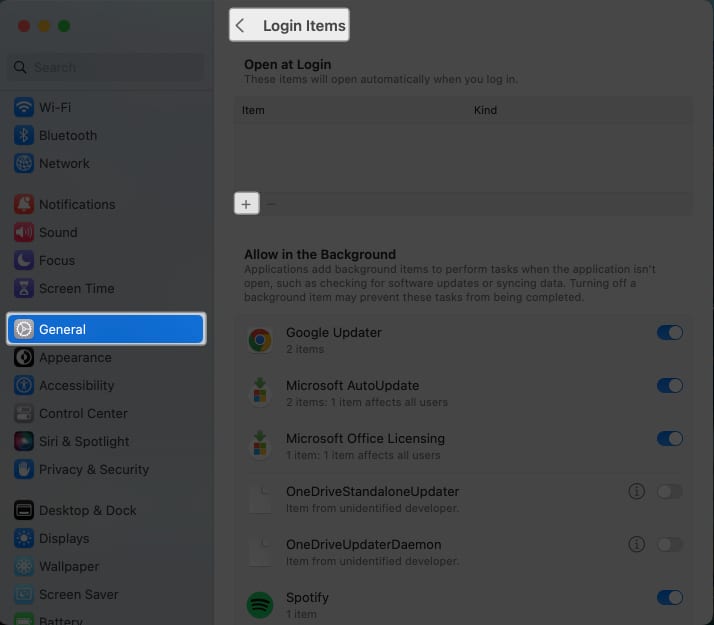Viewport: 714px width, 625px height.
Task: Go back using the Login Items chevron
Action: click(240, 25)
